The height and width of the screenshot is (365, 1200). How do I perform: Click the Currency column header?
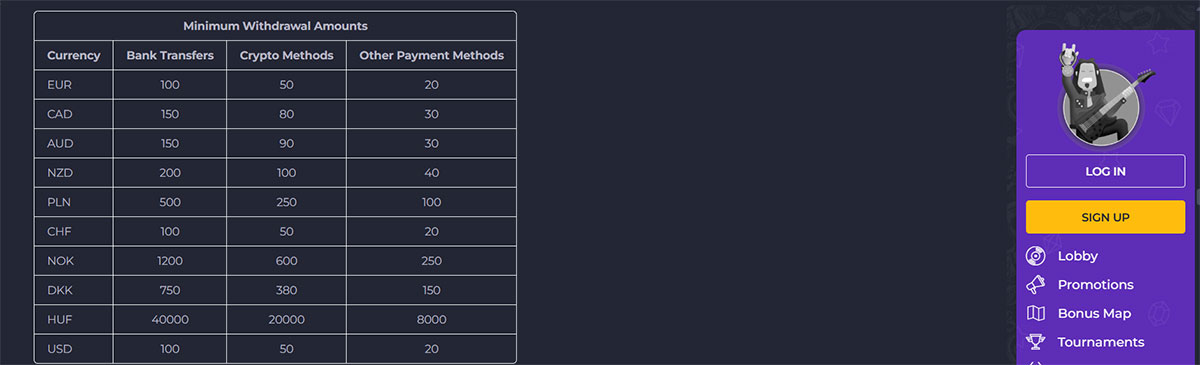[74, 56]
